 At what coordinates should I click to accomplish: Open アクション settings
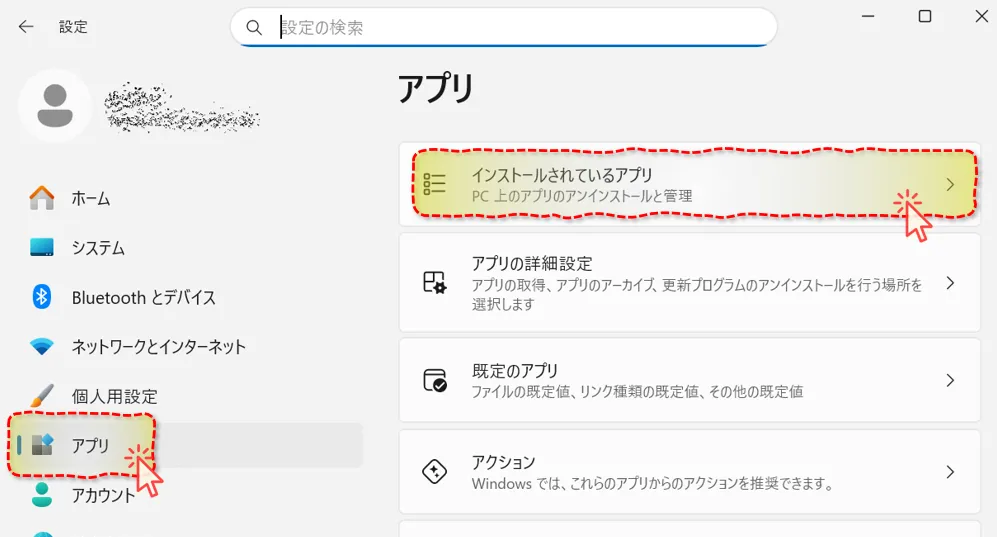tap(690, 472)
